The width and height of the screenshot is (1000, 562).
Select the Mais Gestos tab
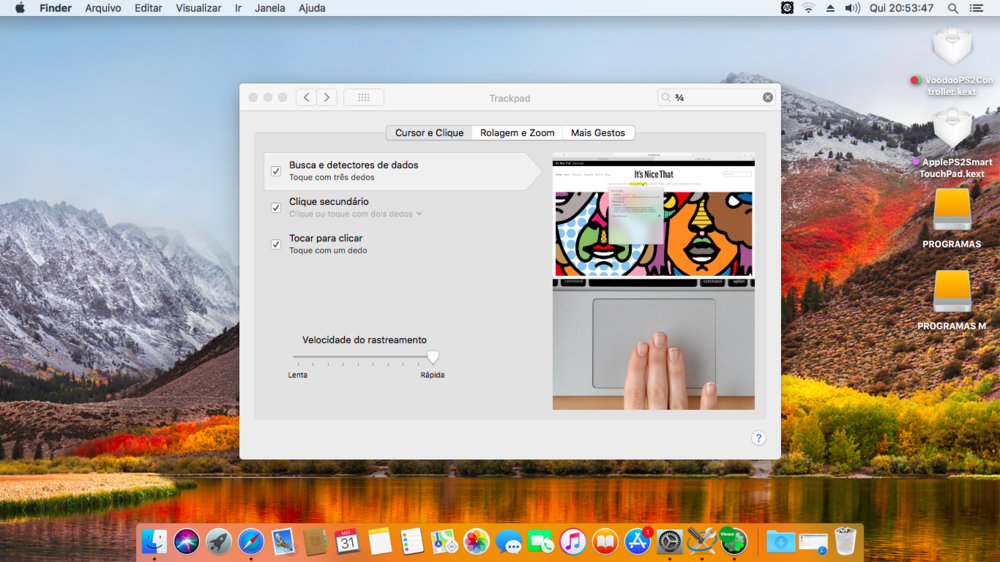[x=598, y=133]
